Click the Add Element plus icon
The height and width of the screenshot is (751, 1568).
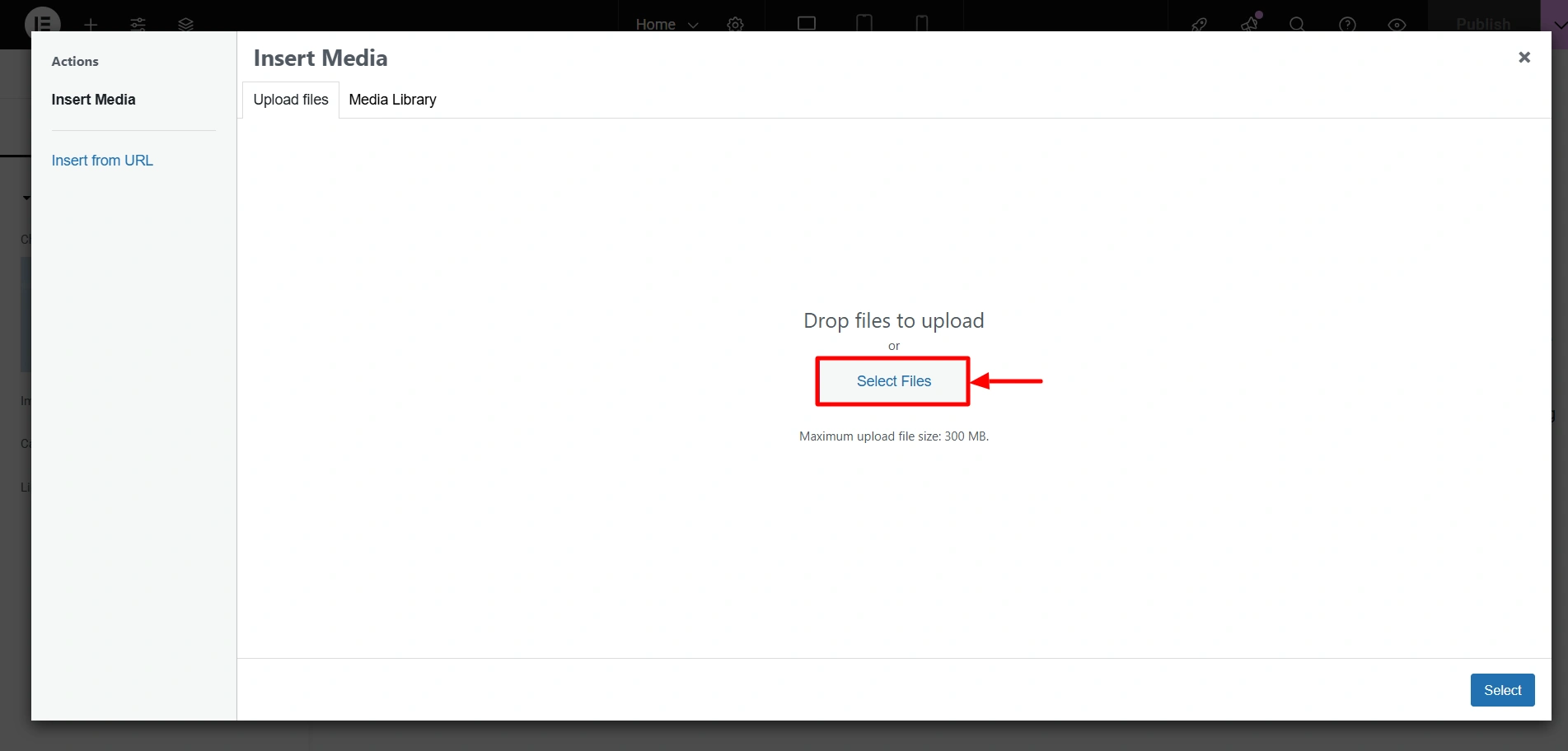[x=91, y=25]
